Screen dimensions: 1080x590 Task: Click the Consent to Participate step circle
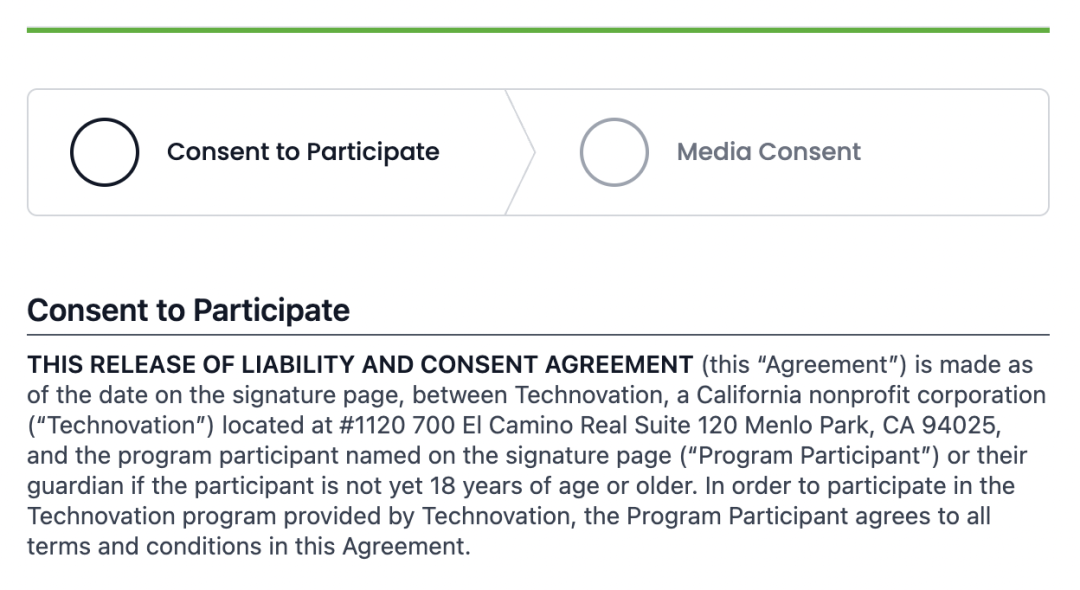pyautogui.click(x=104, y=152)
